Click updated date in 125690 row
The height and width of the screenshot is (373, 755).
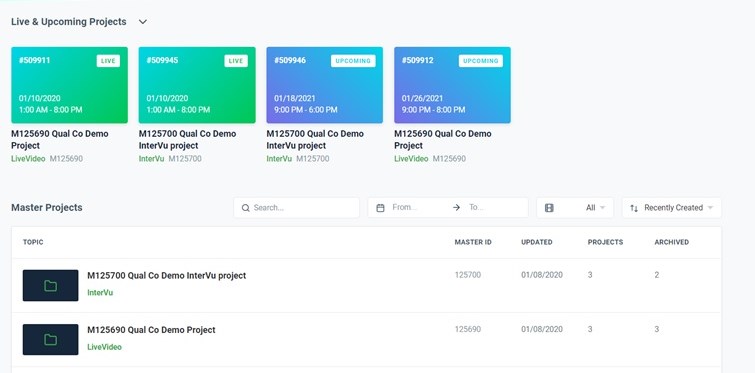click(x=542, y=330)
